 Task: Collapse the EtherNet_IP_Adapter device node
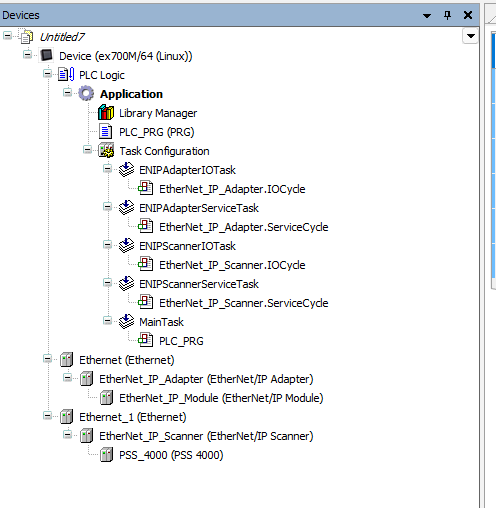(67, 378)
